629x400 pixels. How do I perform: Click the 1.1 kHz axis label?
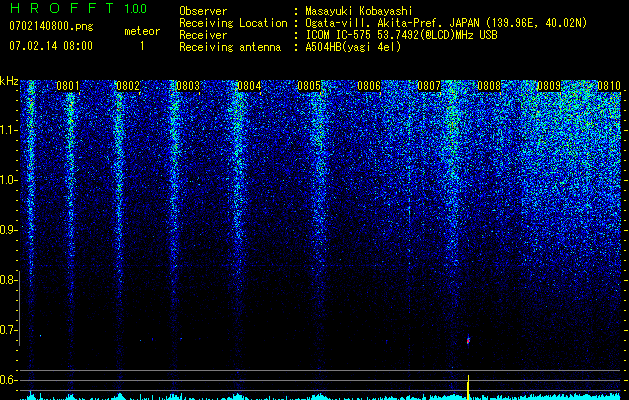[x=7, y=130]
